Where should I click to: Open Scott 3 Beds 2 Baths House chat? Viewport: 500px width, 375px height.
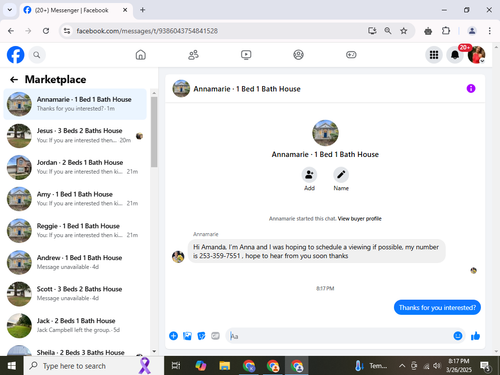75,294
